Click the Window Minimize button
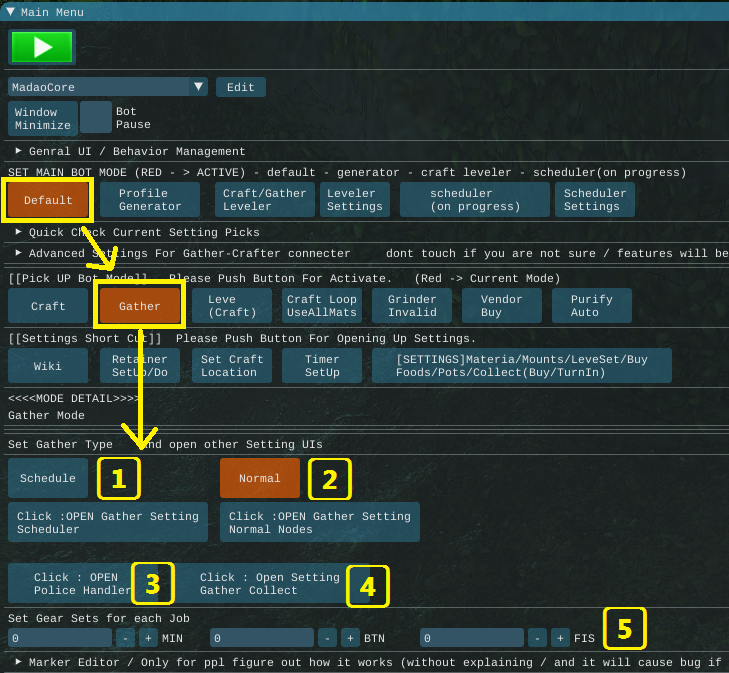Screen dimensions: 729x673 pos(43,119)
